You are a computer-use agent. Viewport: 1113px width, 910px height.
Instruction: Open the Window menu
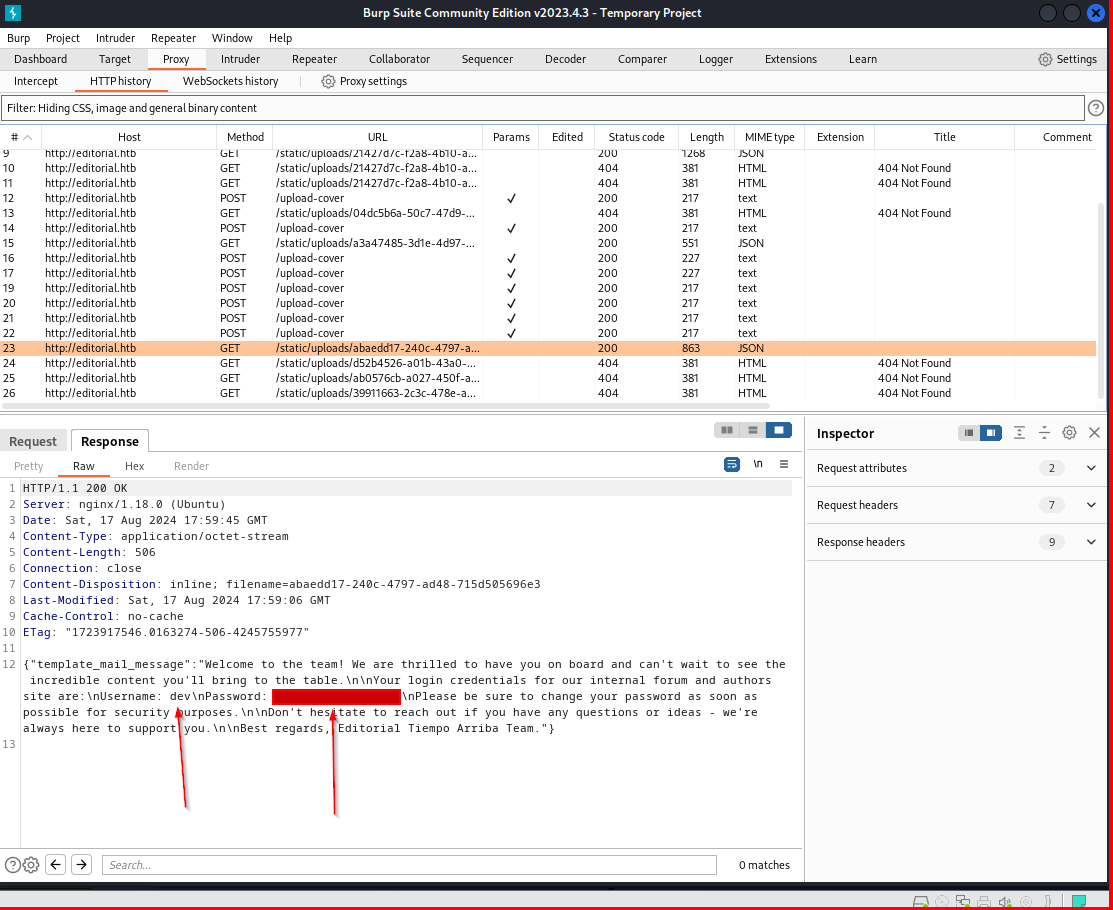[x=232, y=38]
